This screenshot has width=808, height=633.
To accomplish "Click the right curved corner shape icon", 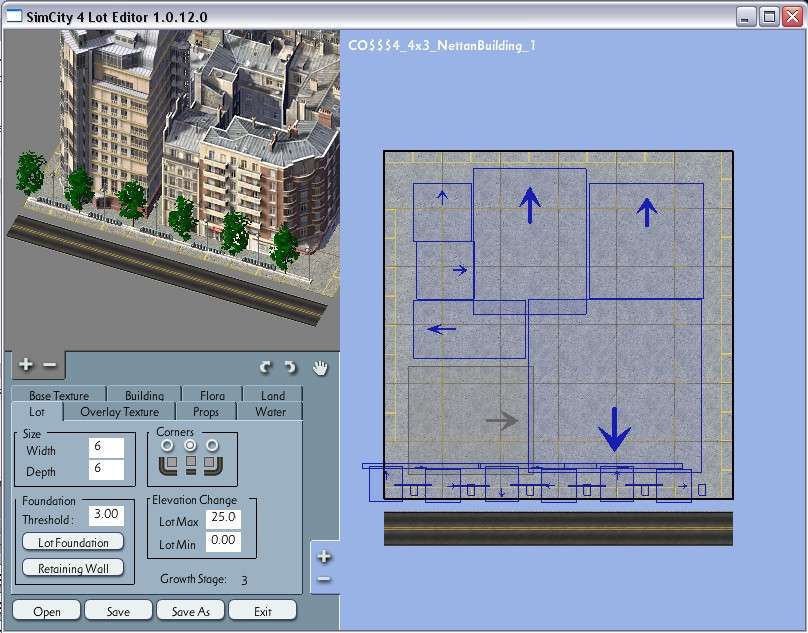I will click(213, 465).
